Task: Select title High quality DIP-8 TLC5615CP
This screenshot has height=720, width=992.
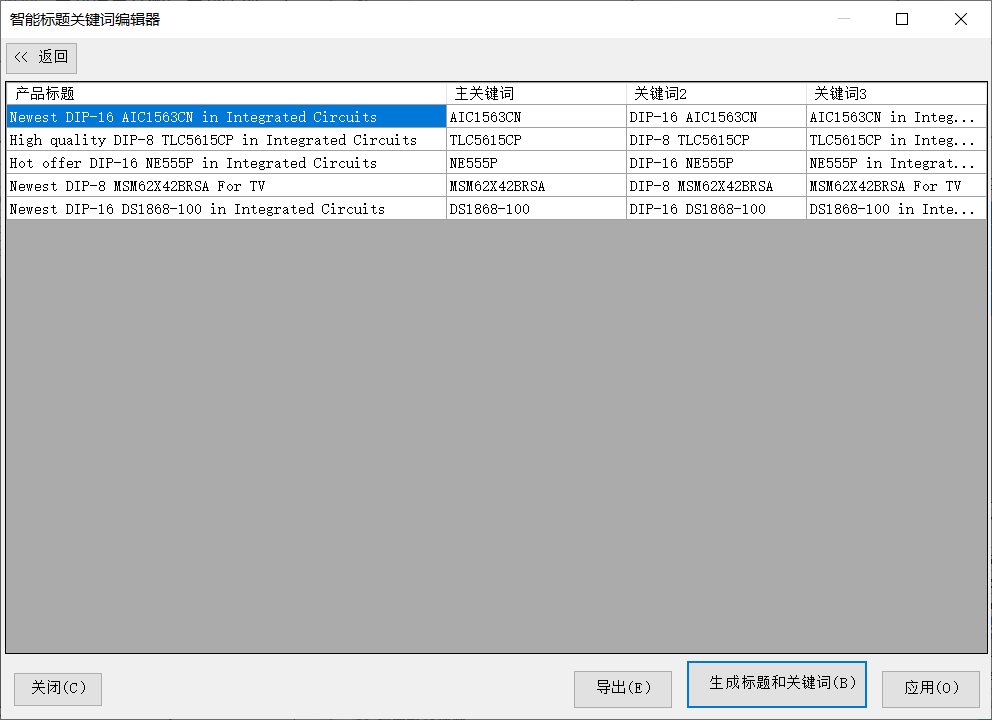Action: click(x=226, y=140)
